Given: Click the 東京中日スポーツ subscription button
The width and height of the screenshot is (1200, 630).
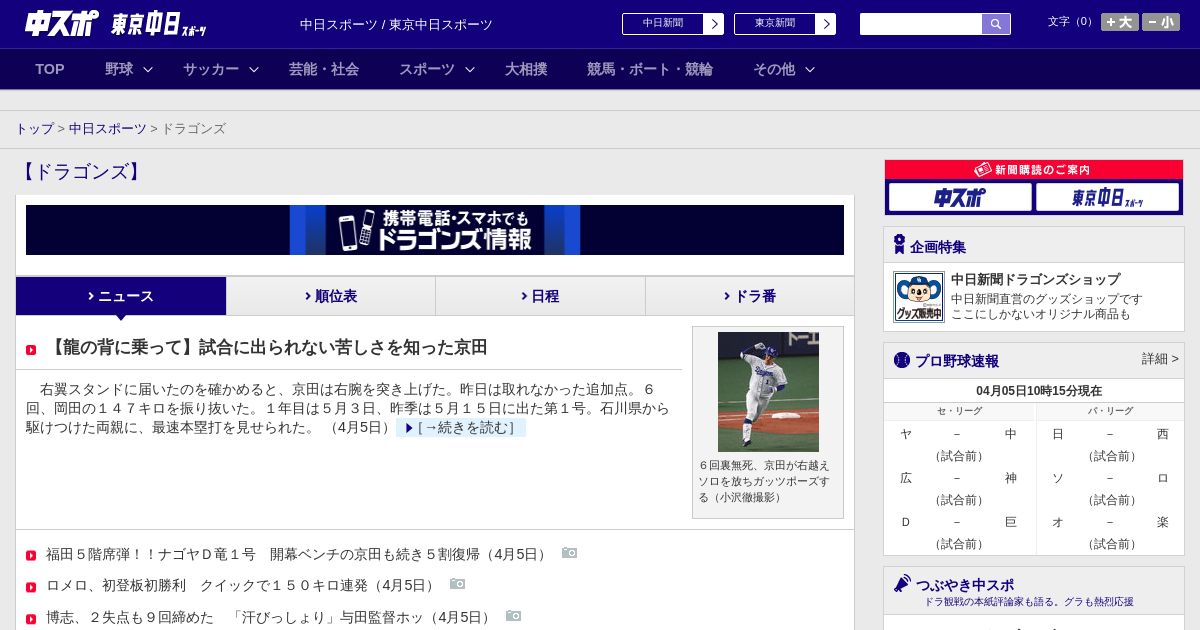Looking at the screenshot, I should [1107, 197].
